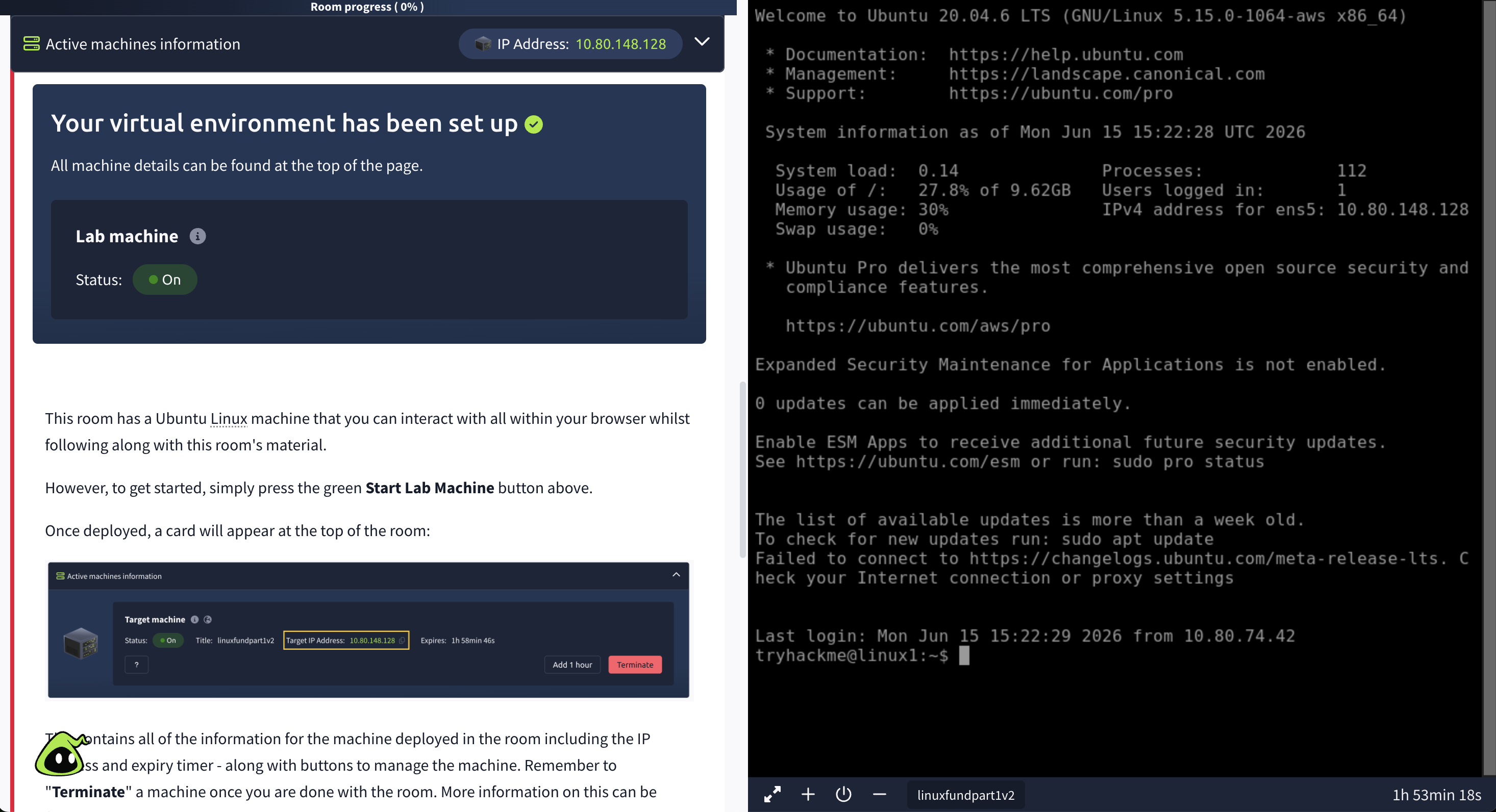
Task: Click the green On status badge
Action: tap(165, 280)
